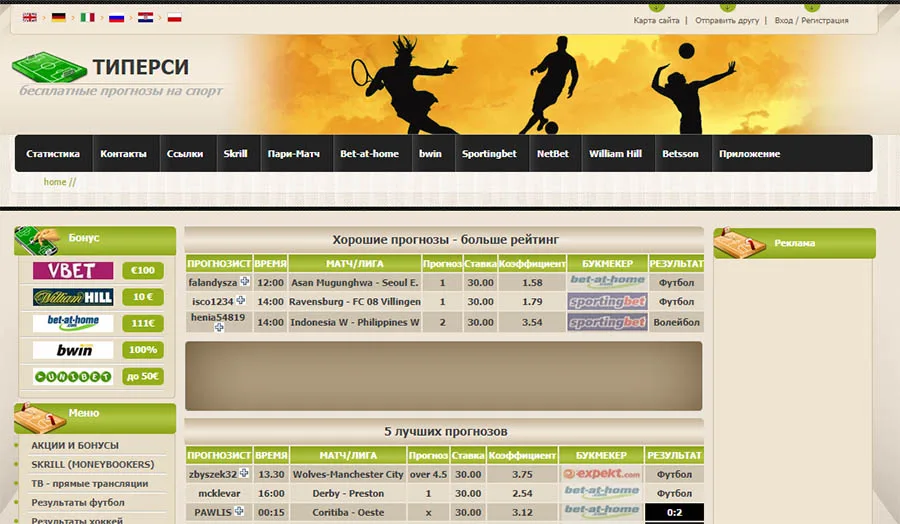Open William Hill logo in the Бонус panel
Viewport: 900px width, 524px height.
click(73, 297)
